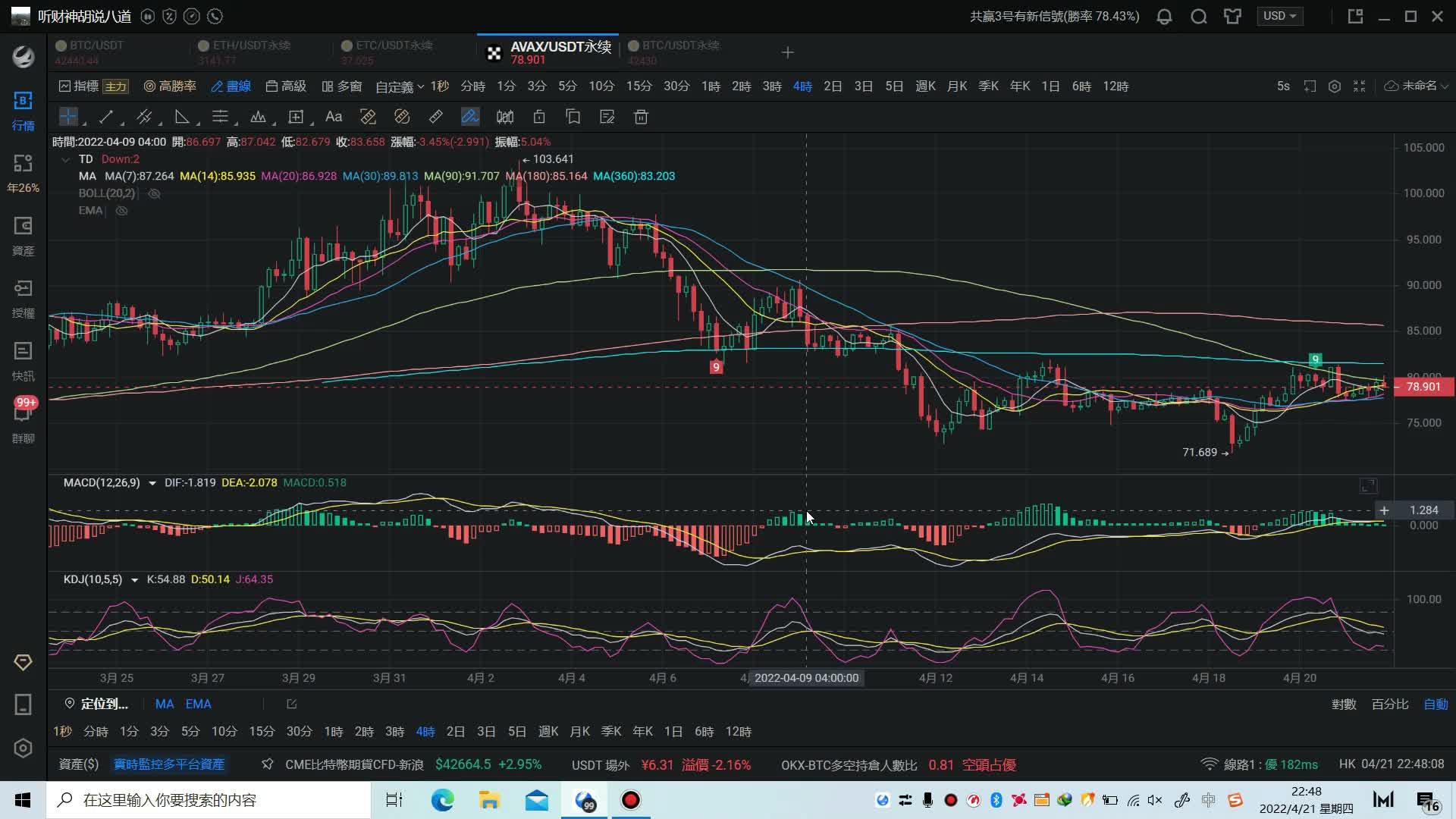Add alert at the 1.284 plus marker
1456x819 pixels.
(x=1384, y=510)
